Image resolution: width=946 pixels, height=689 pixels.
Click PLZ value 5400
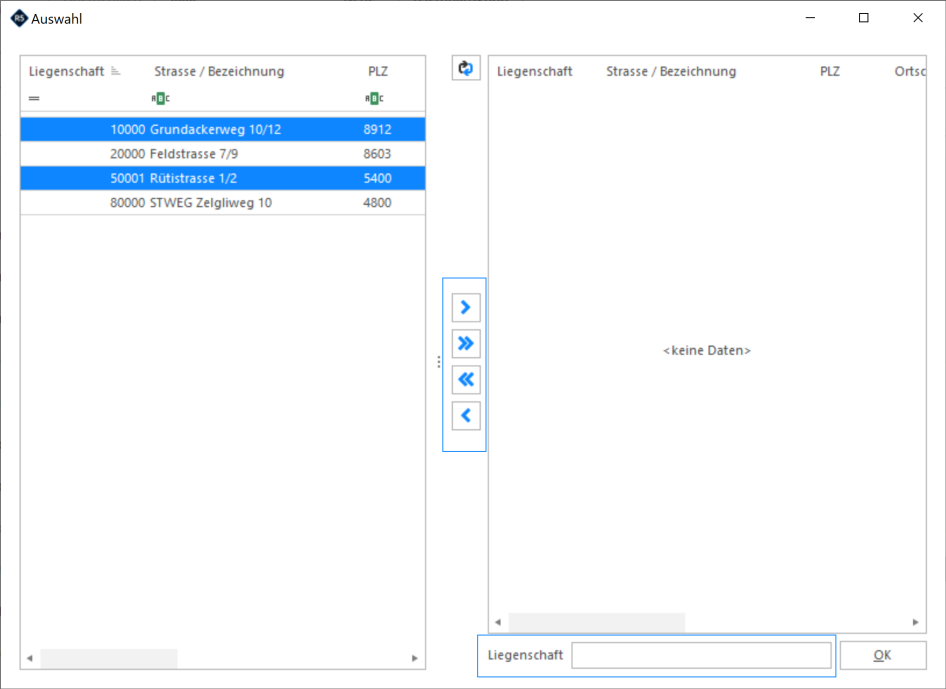[377, 178]
